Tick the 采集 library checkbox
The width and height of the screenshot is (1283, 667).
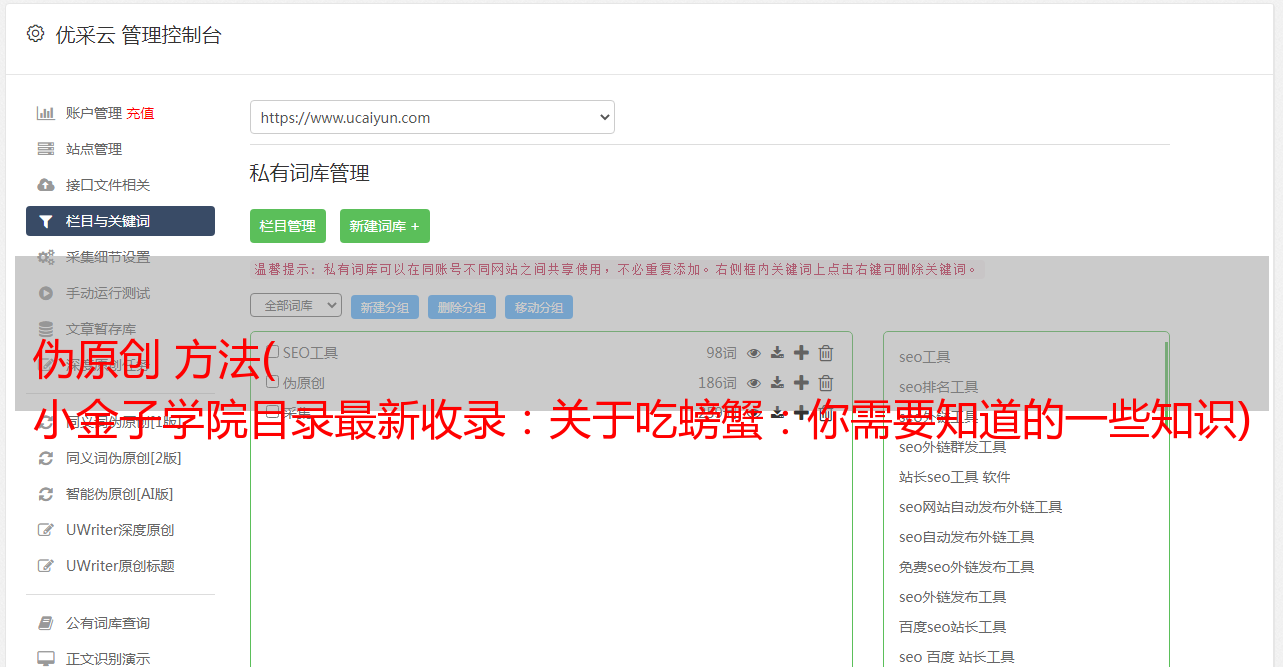pyautogui.click(x=272, y=412)
